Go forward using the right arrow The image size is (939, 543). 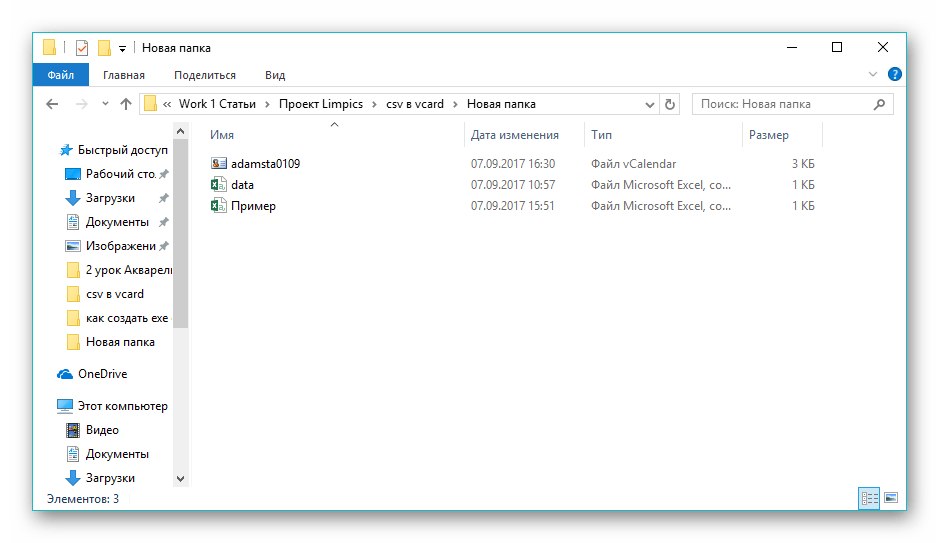click(x=81, y=104)
